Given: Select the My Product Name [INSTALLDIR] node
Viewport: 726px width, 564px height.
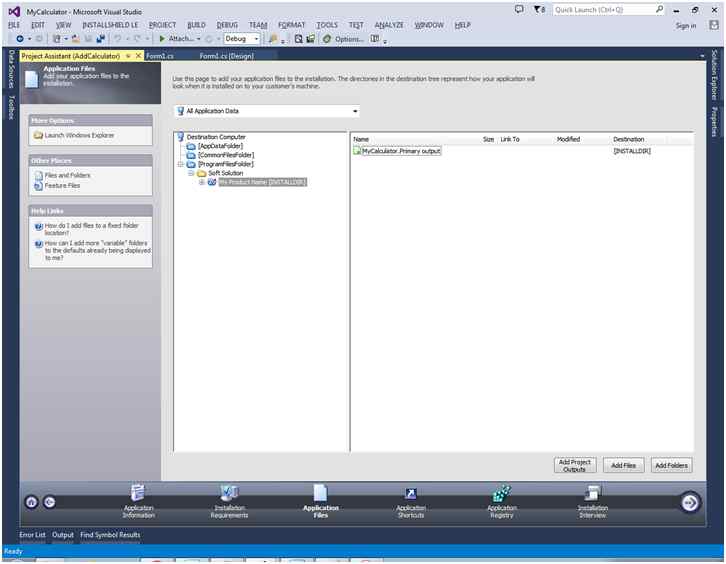Looking at the screenshot, I should 263,182.
